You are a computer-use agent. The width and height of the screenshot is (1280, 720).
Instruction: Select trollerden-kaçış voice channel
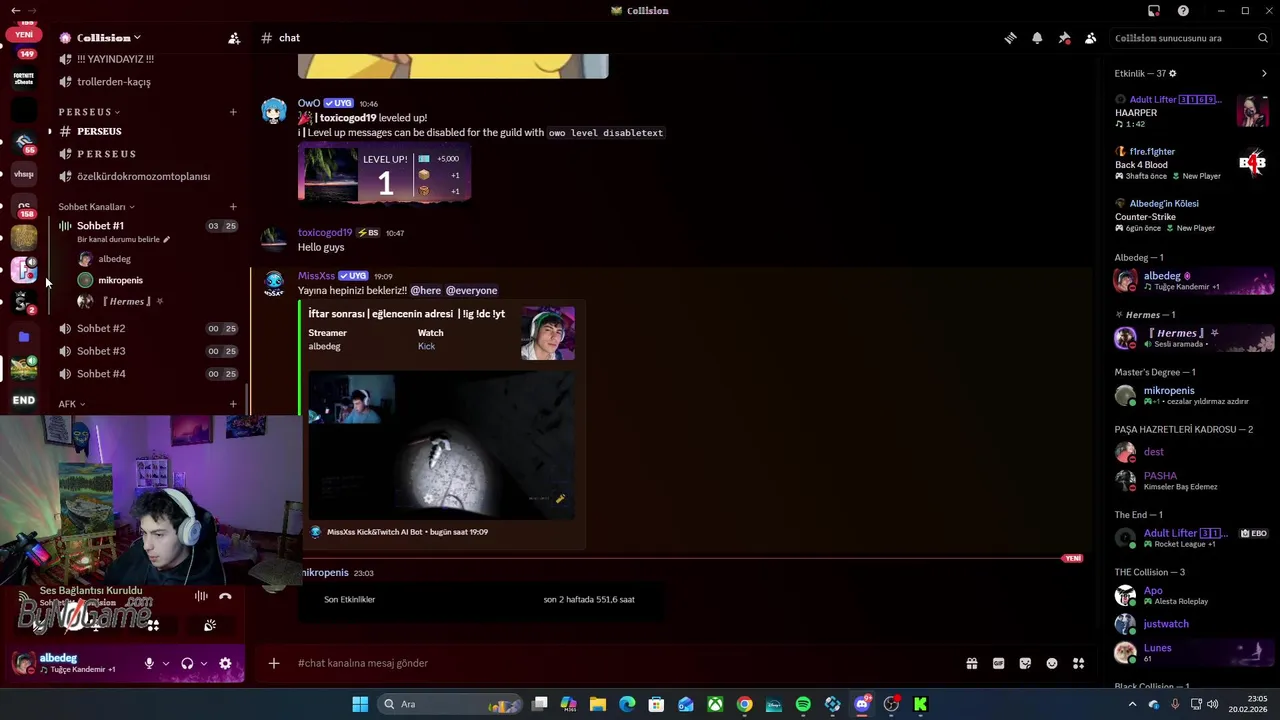click(145, 82)
